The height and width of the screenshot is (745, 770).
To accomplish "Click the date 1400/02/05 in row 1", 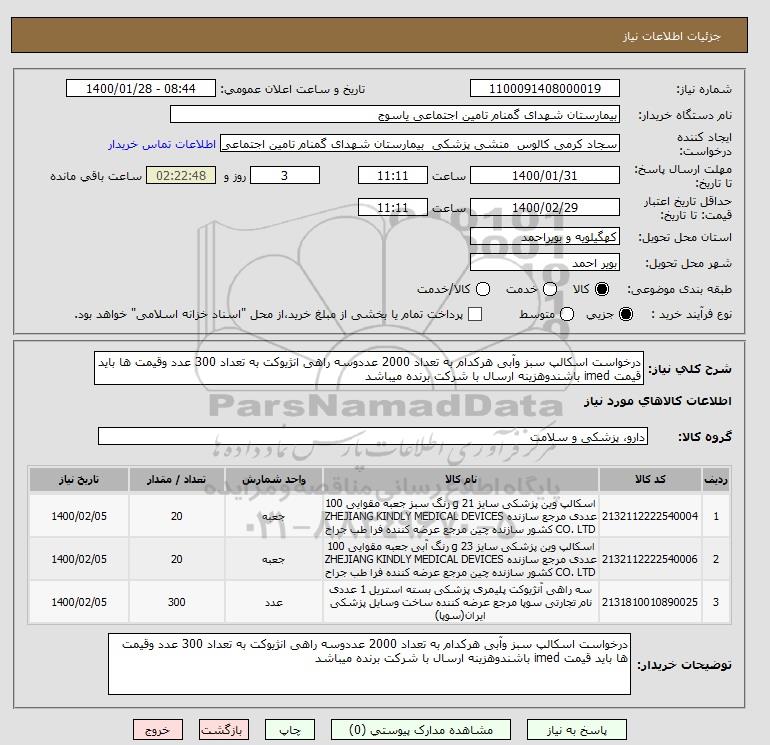I will 79,516.
